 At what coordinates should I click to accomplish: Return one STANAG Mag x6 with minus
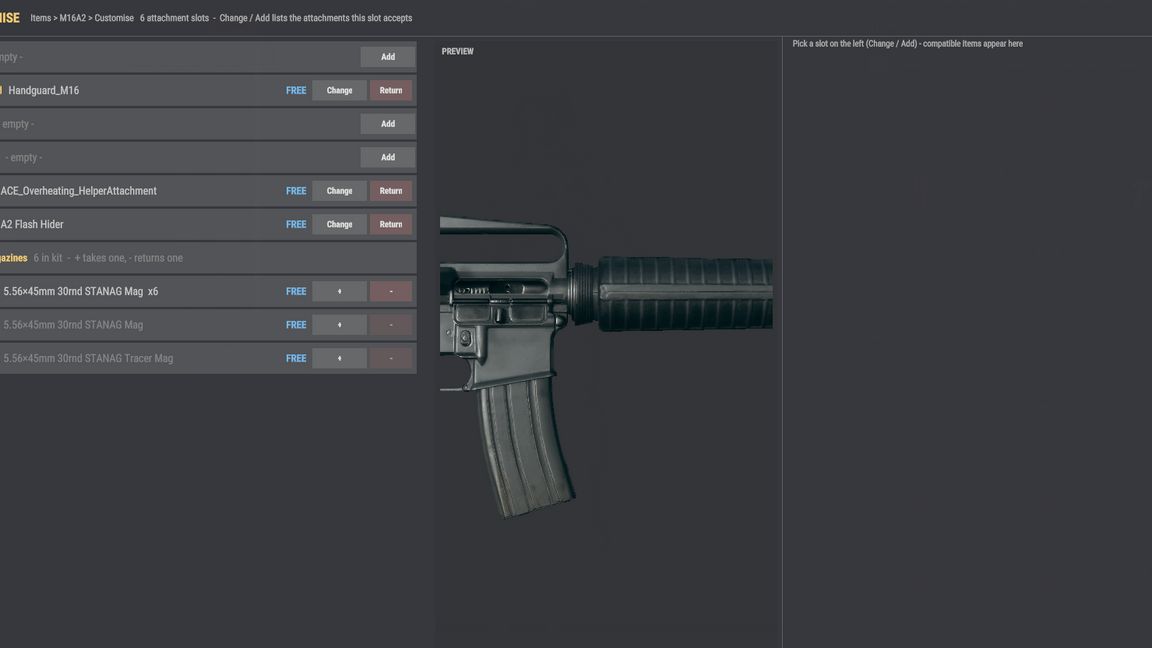[391, 292]
